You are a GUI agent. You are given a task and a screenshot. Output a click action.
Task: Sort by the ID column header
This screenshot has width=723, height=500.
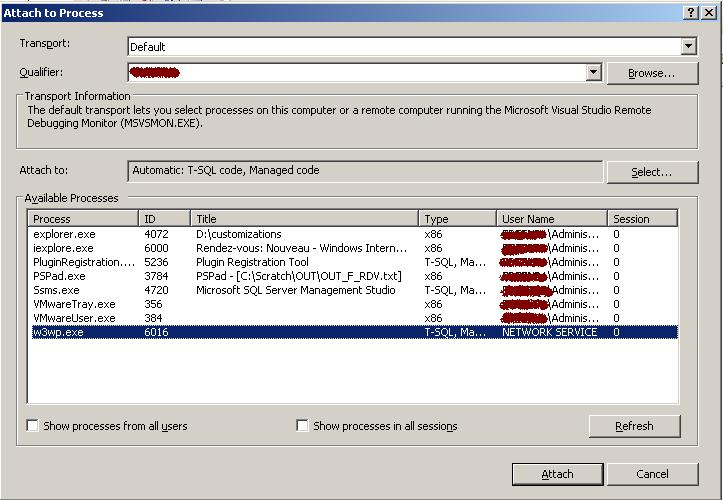point(164,219)
